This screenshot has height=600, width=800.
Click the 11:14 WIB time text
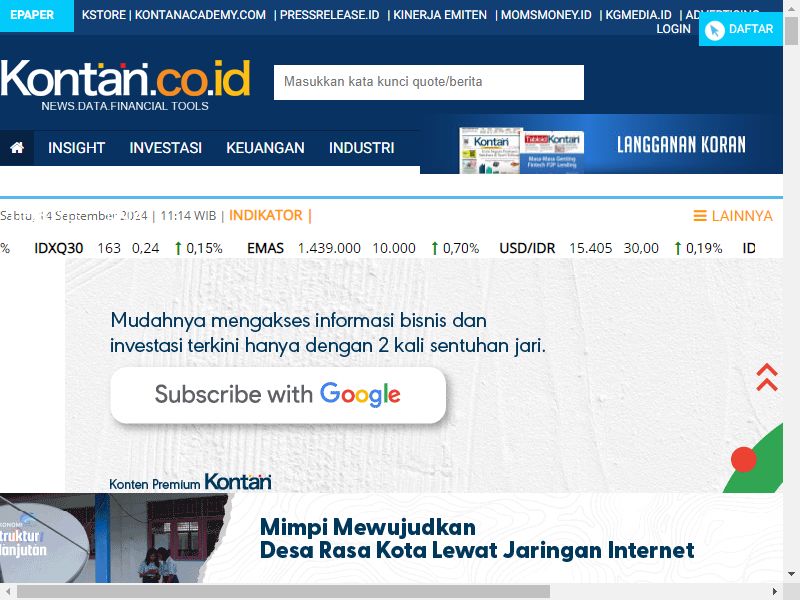click(x=188, y=216)
